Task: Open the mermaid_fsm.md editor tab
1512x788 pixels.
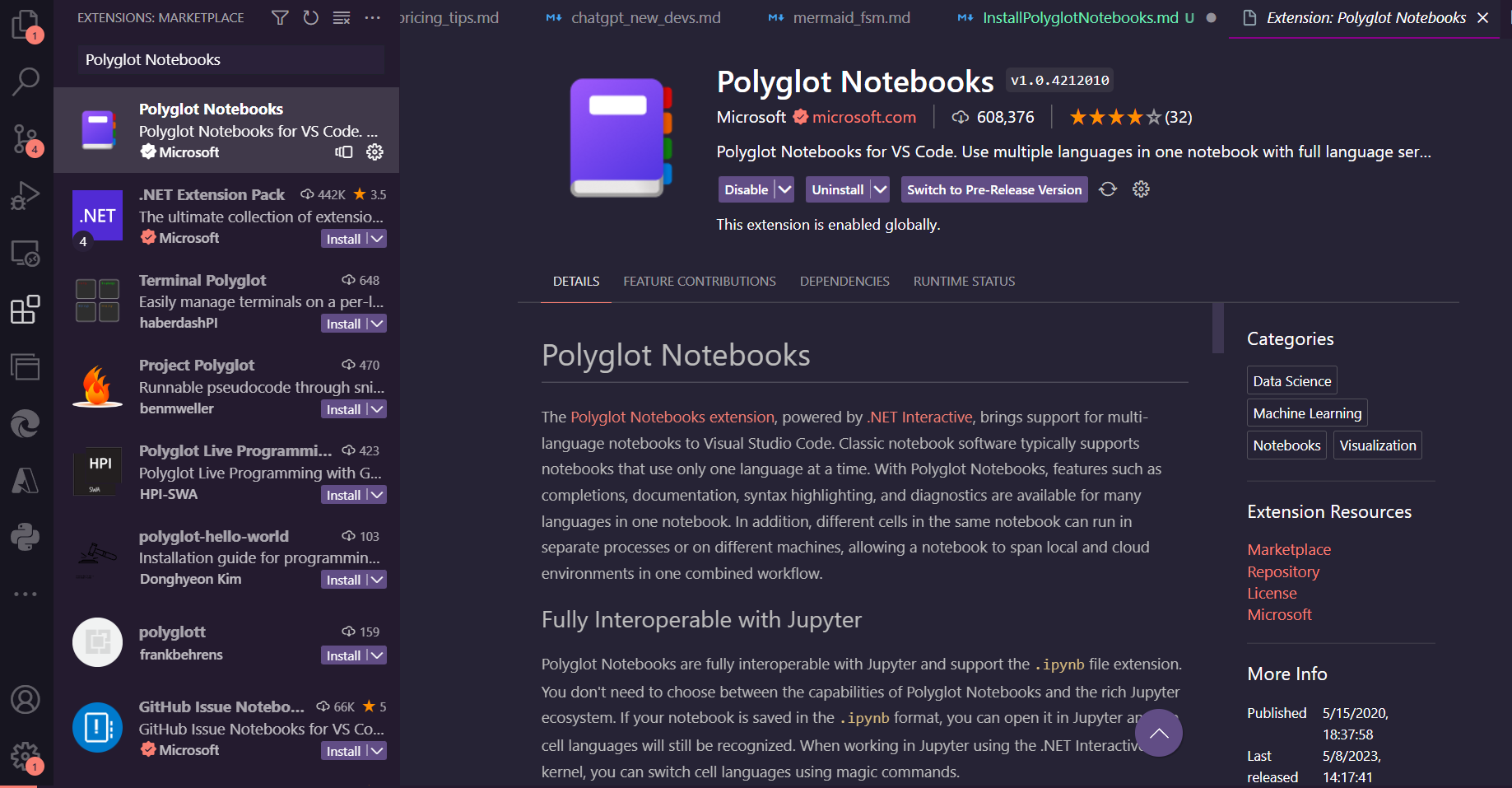Action: (840, 18)
